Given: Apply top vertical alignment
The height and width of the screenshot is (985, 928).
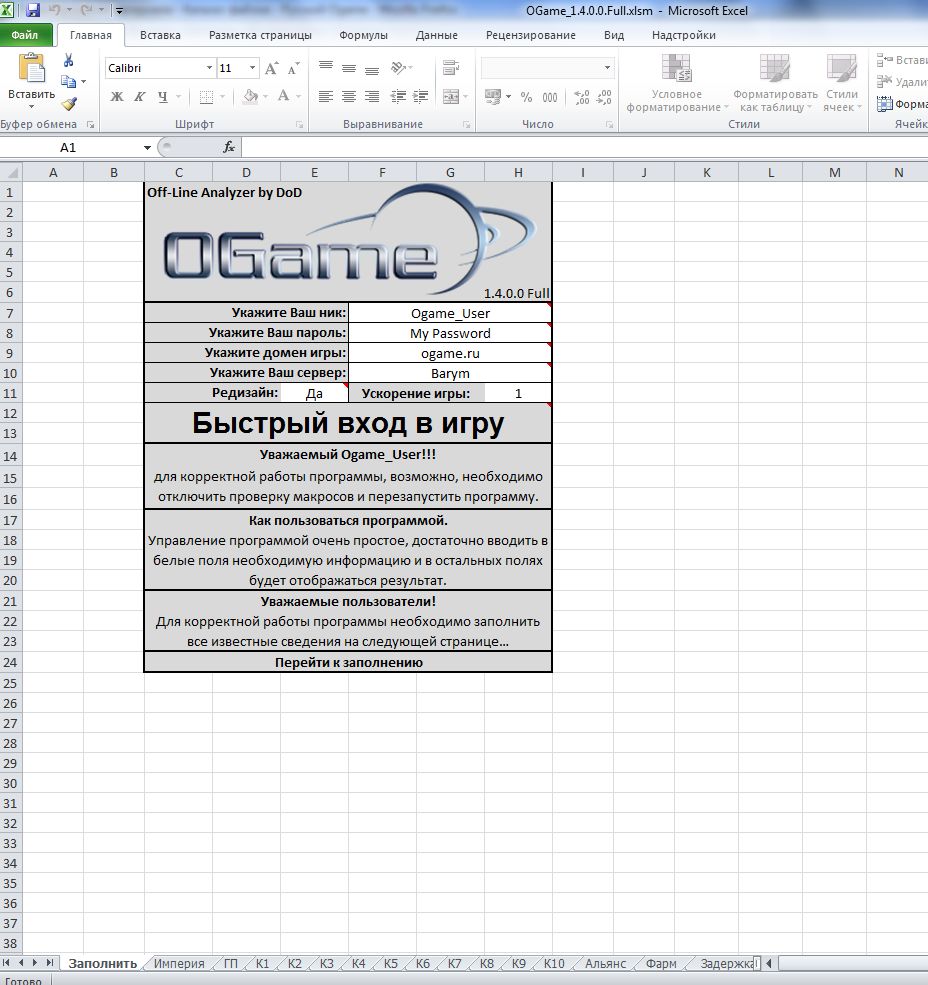Looking at the screenshot, I should pos(325,66).
